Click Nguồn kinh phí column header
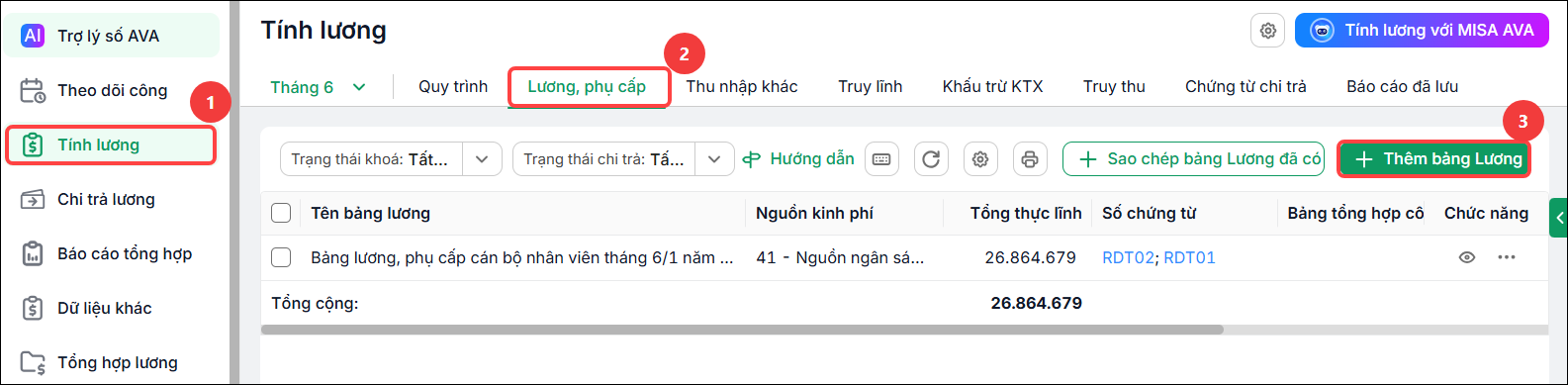 click(814, 213)
